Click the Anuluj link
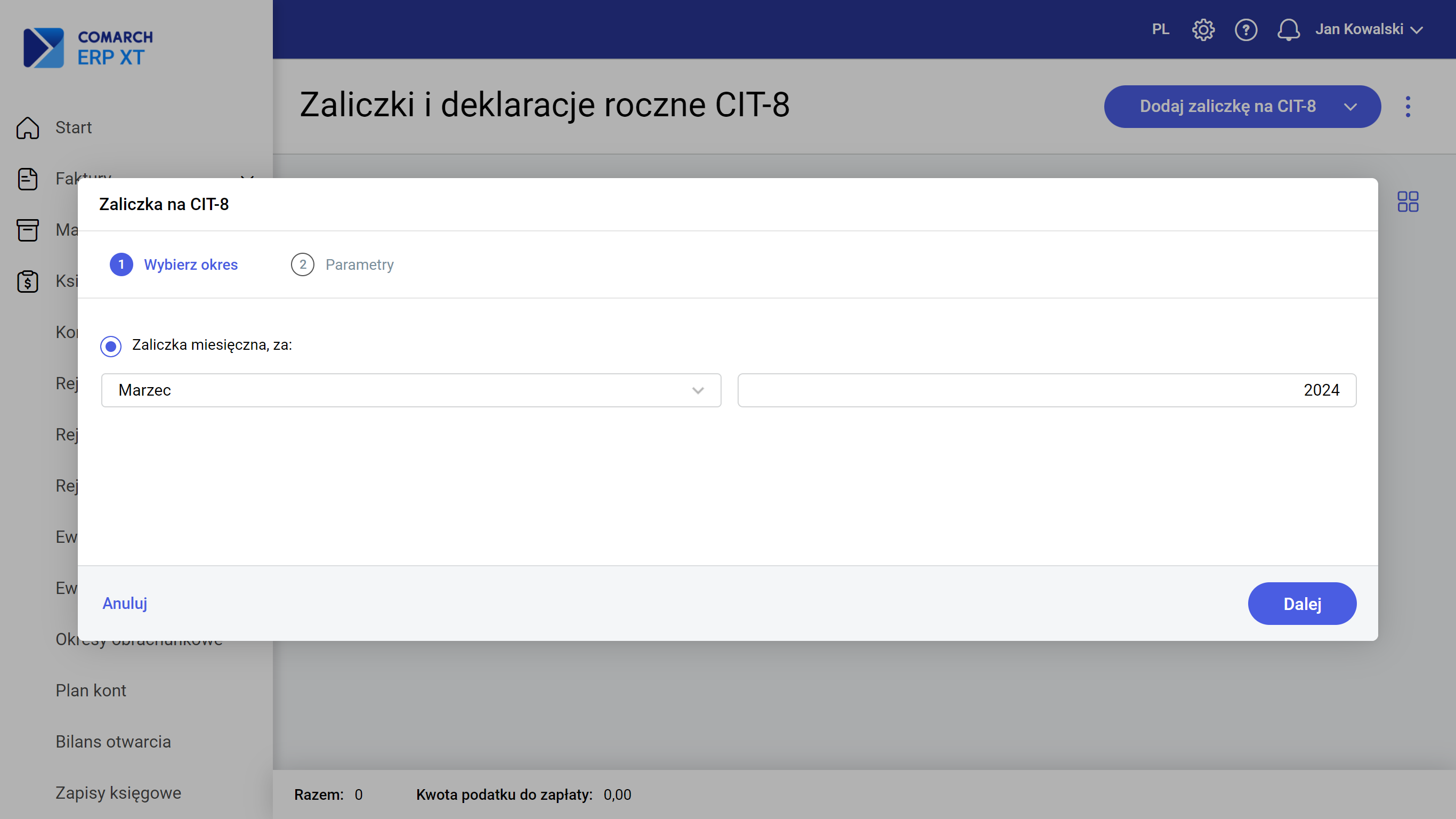The width and height of the screenshot is (1456, 819). [x=124, y=603]
